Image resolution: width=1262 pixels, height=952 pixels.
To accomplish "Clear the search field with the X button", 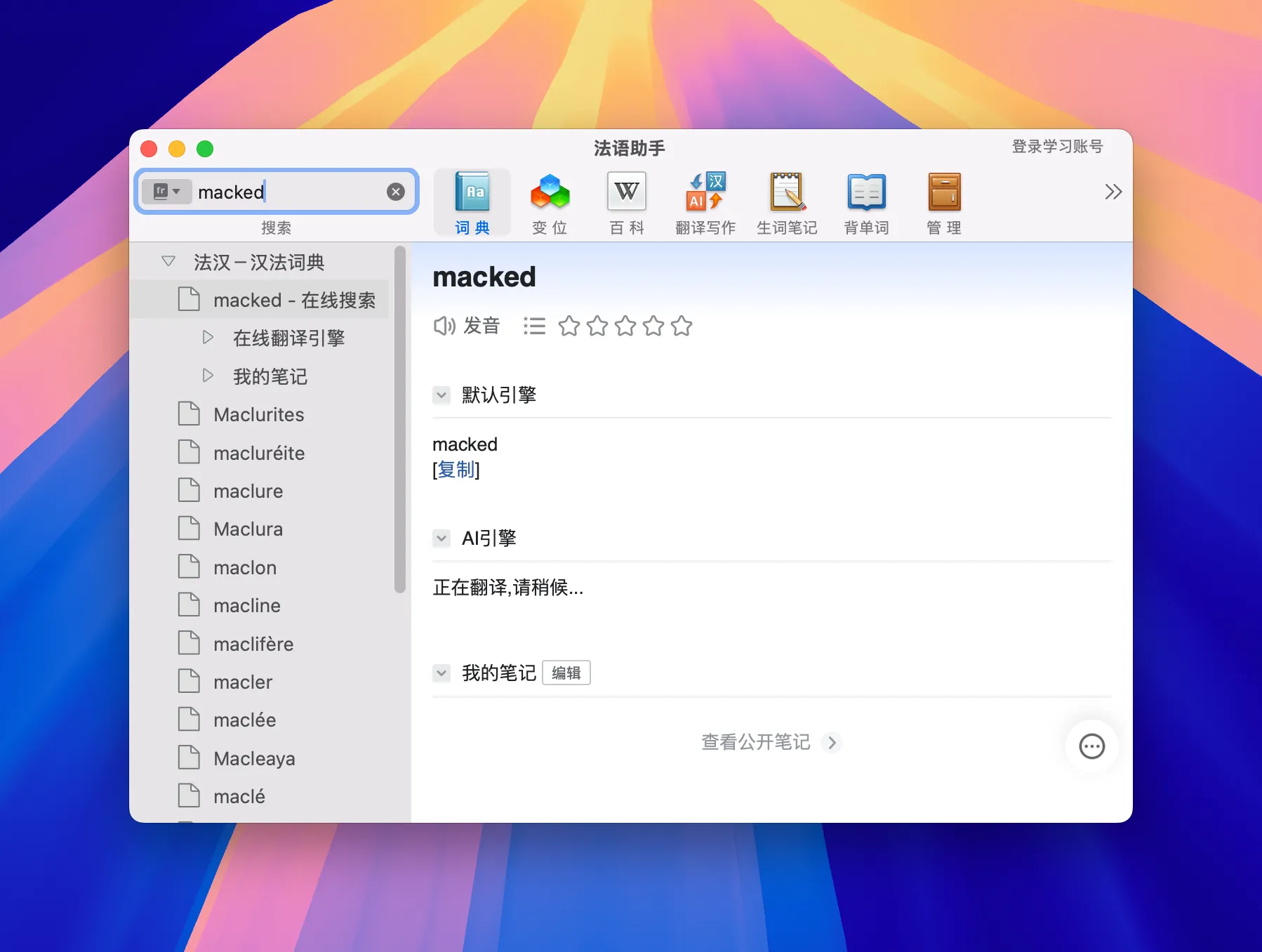I will (396, 191).
